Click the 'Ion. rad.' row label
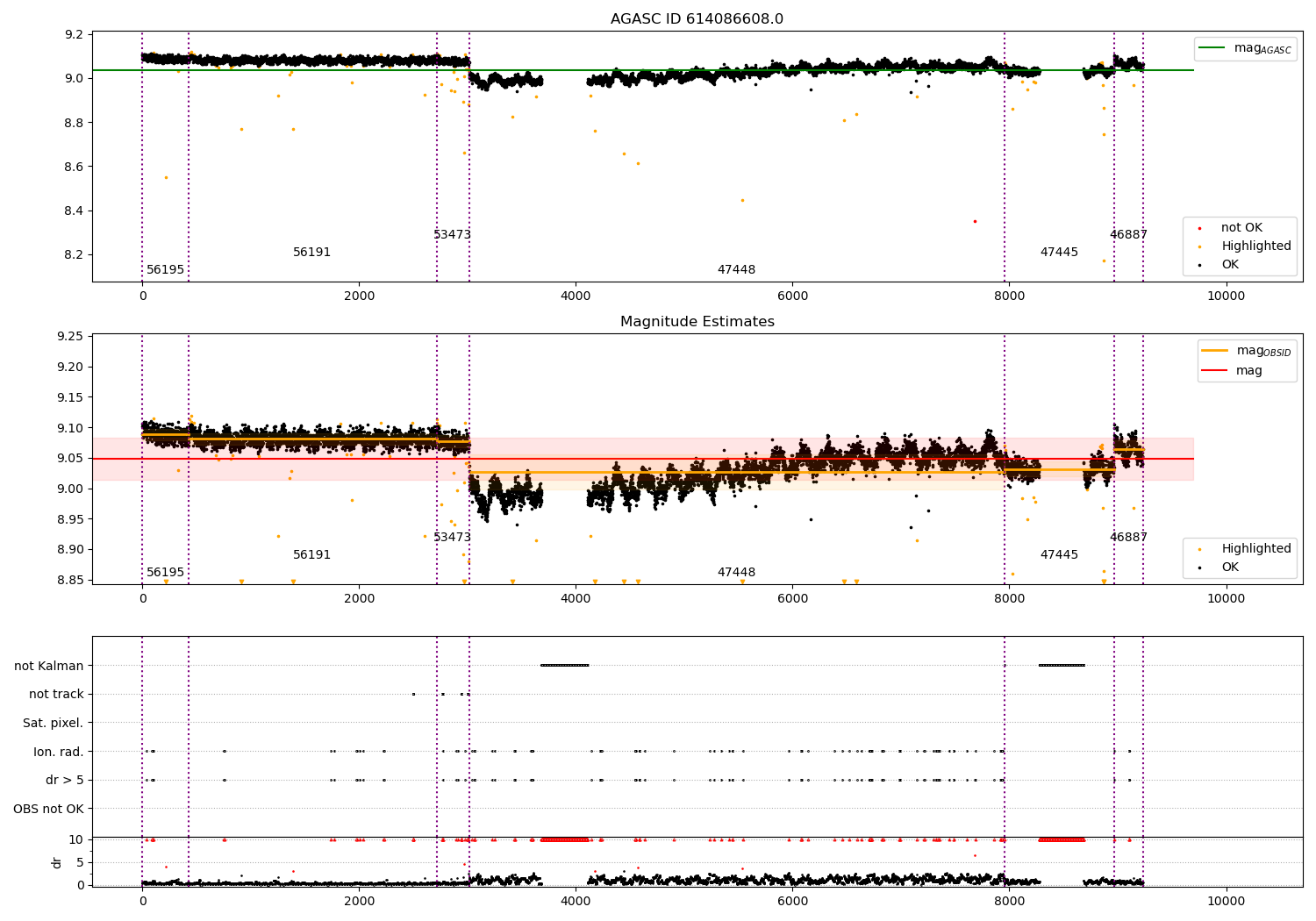 point(59,752)
